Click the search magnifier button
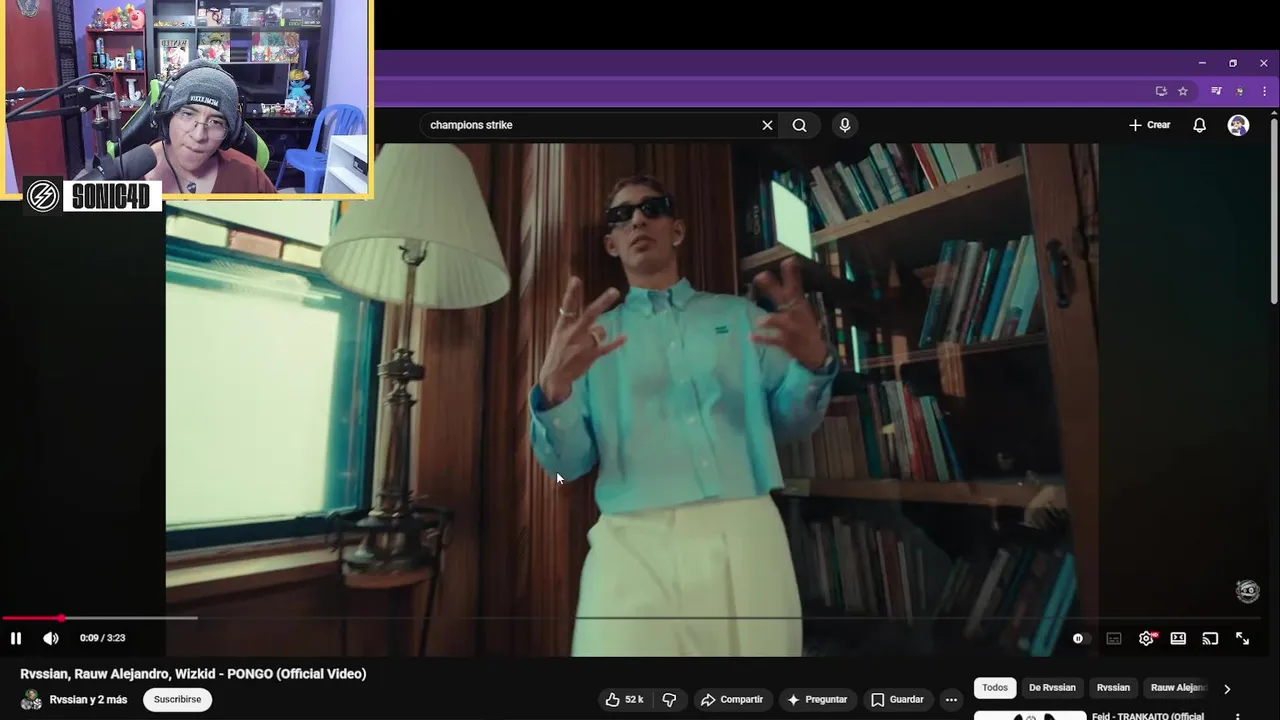The image size is (1280, 720). (x=800, y=125)
